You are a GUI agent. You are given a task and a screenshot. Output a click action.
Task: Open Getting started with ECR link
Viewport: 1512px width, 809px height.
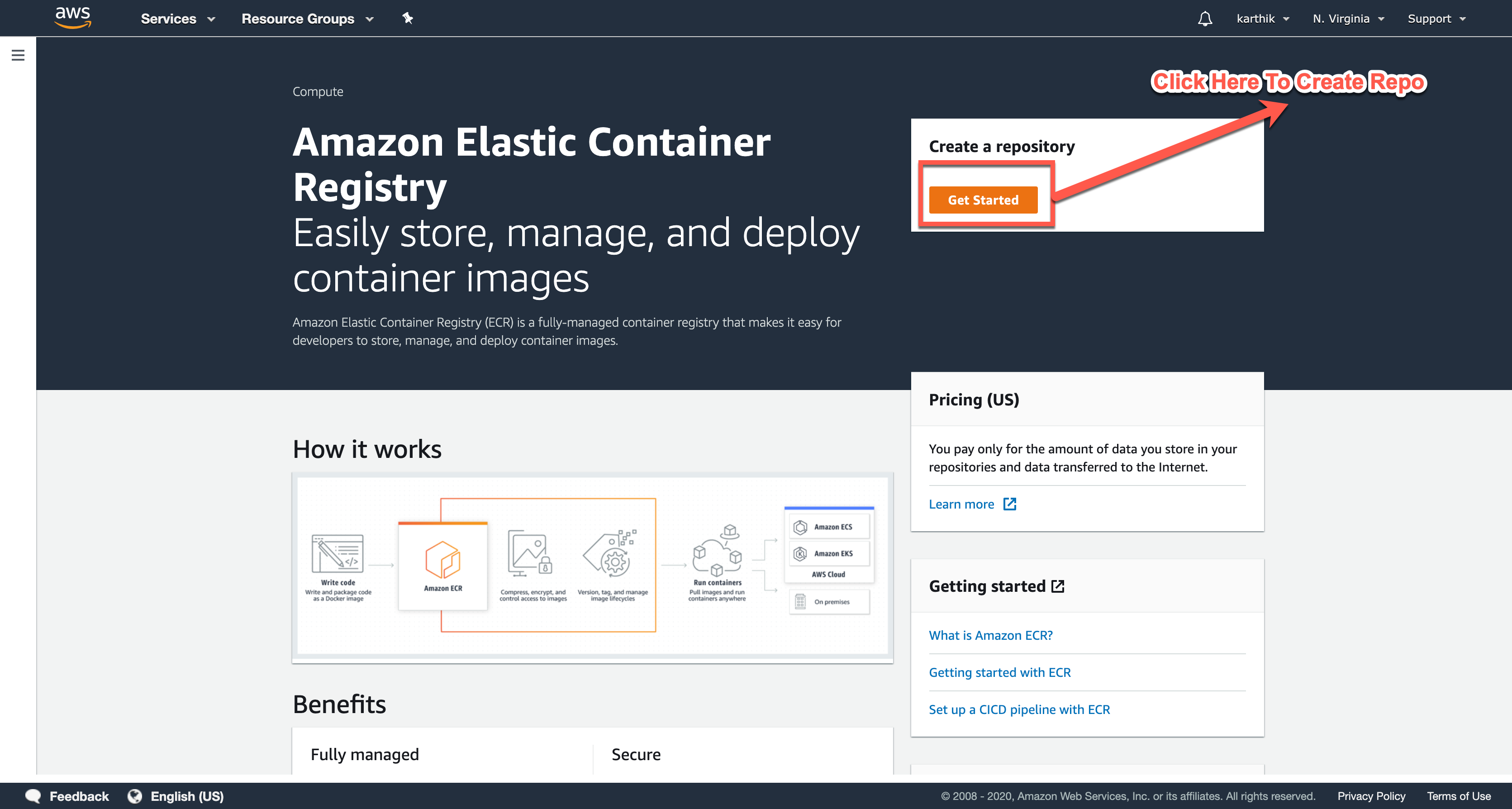pyautogui.click(x=999, y=672)
